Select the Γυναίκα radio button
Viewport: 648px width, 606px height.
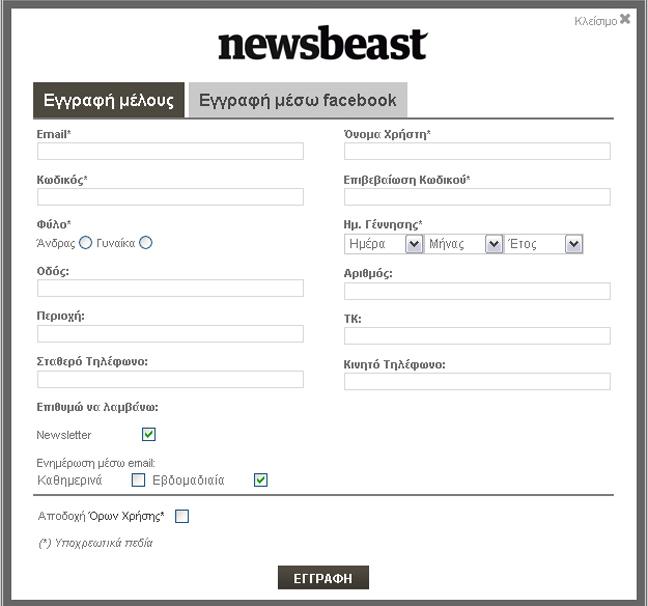pos(146,243)
